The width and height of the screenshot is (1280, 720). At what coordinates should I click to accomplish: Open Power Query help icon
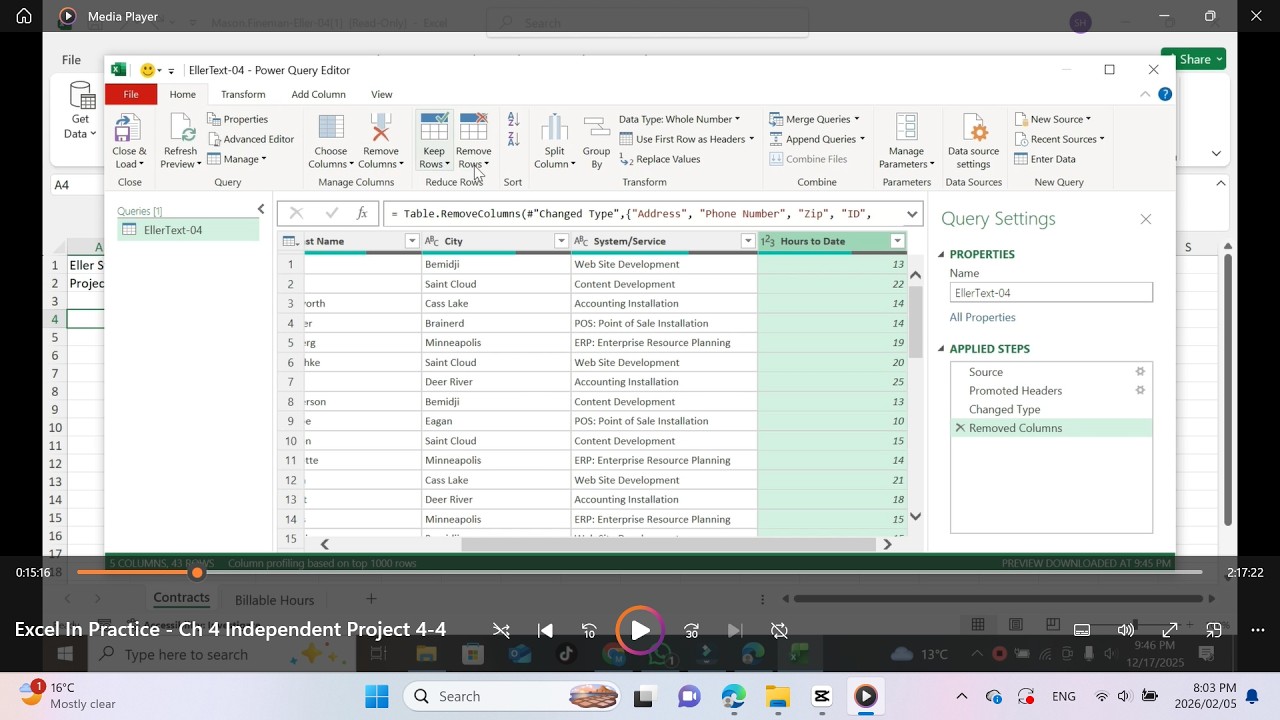point(1165,94)
